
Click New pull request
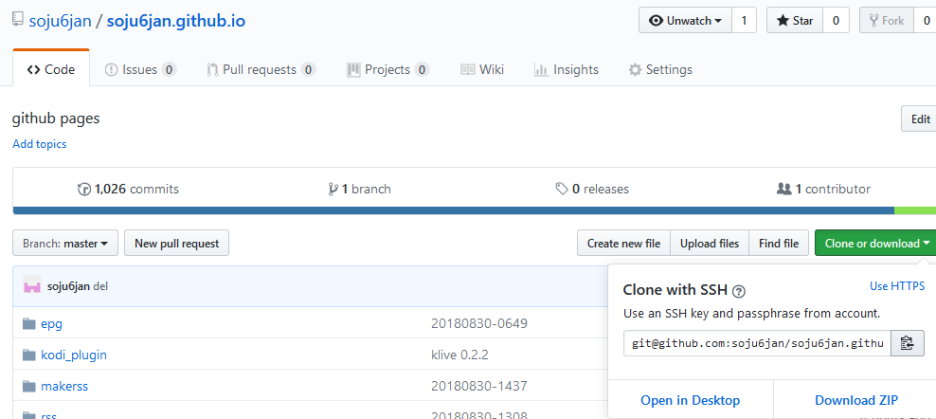click(x=177, y=244)
